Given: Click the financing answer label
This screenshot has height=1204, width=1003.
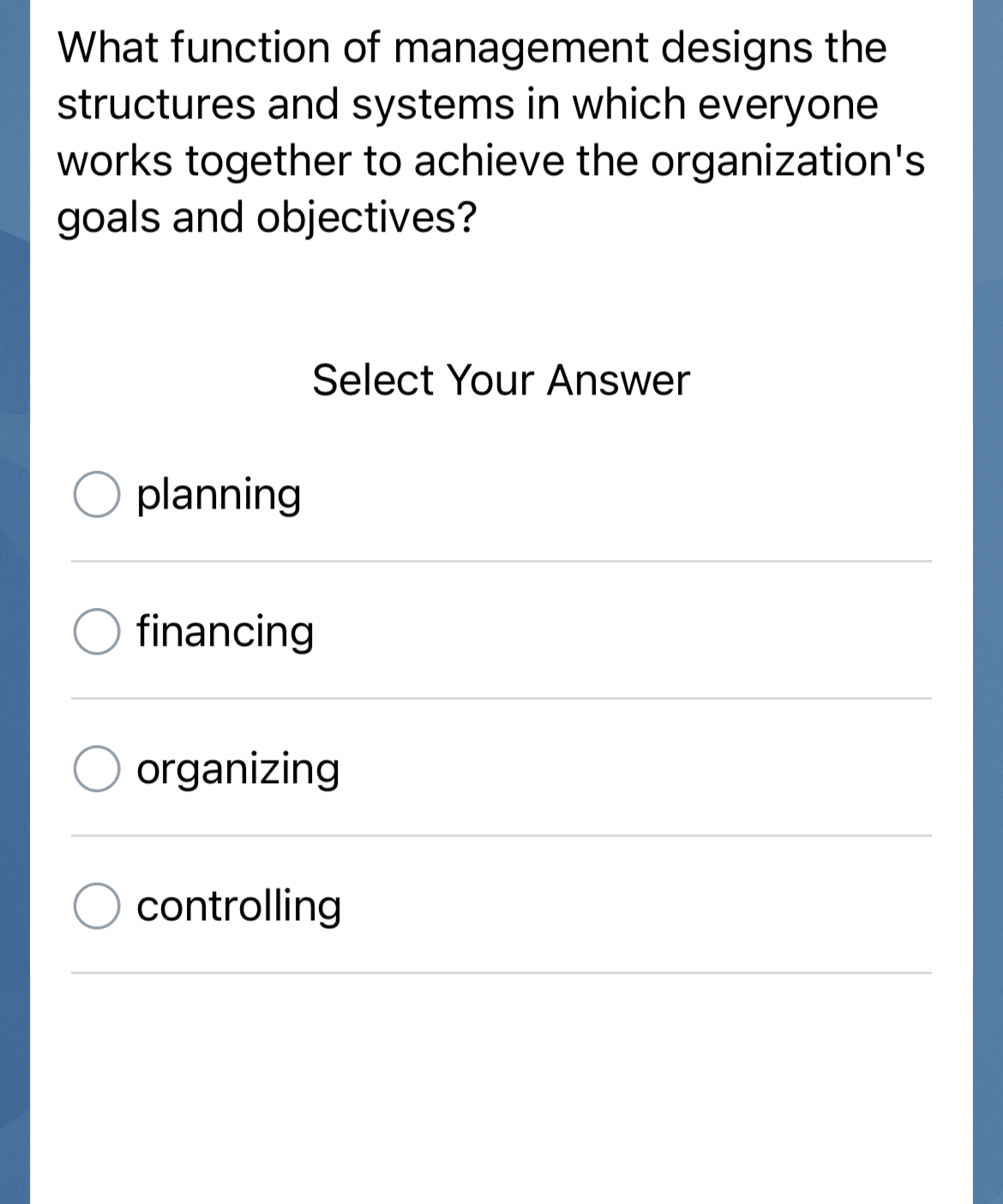Looking at the screenshot, I should (x=225, y=632).
